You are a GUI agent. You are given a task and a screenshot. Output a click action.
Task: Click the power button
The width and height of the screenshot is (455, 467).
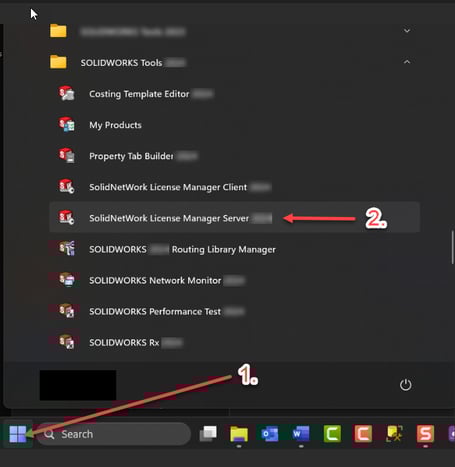(405, 385)
